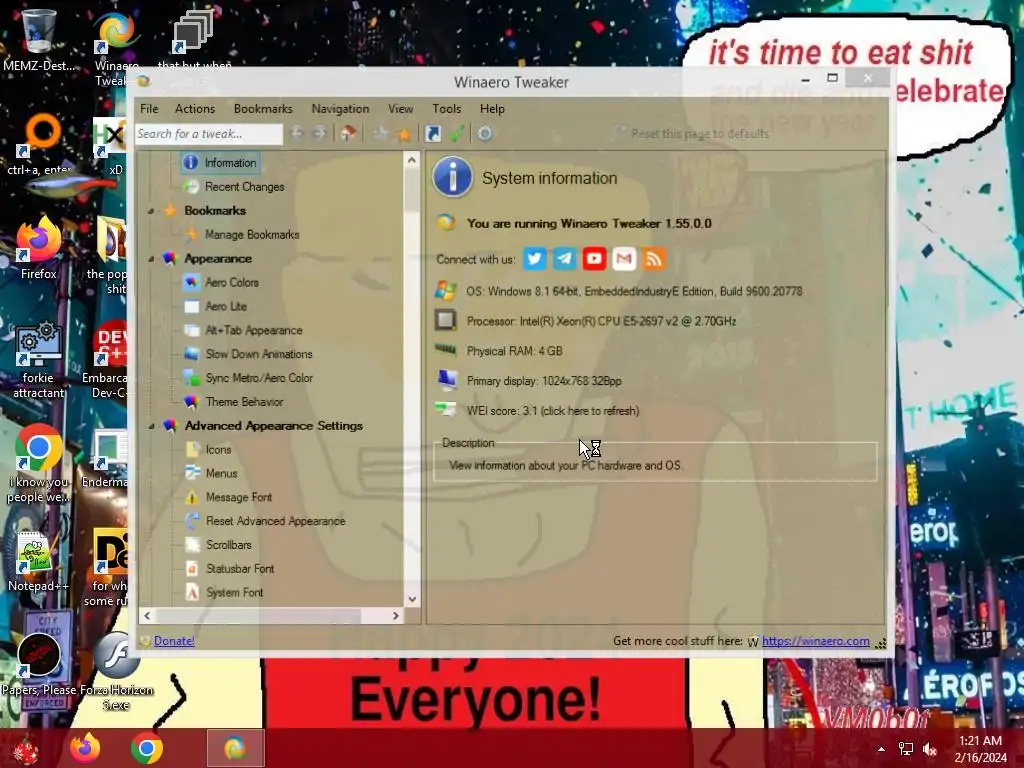The width and height of the screenshot is (1024, 768).
Task: Open the Gmail contact icon
Action: tap(624, 259)
